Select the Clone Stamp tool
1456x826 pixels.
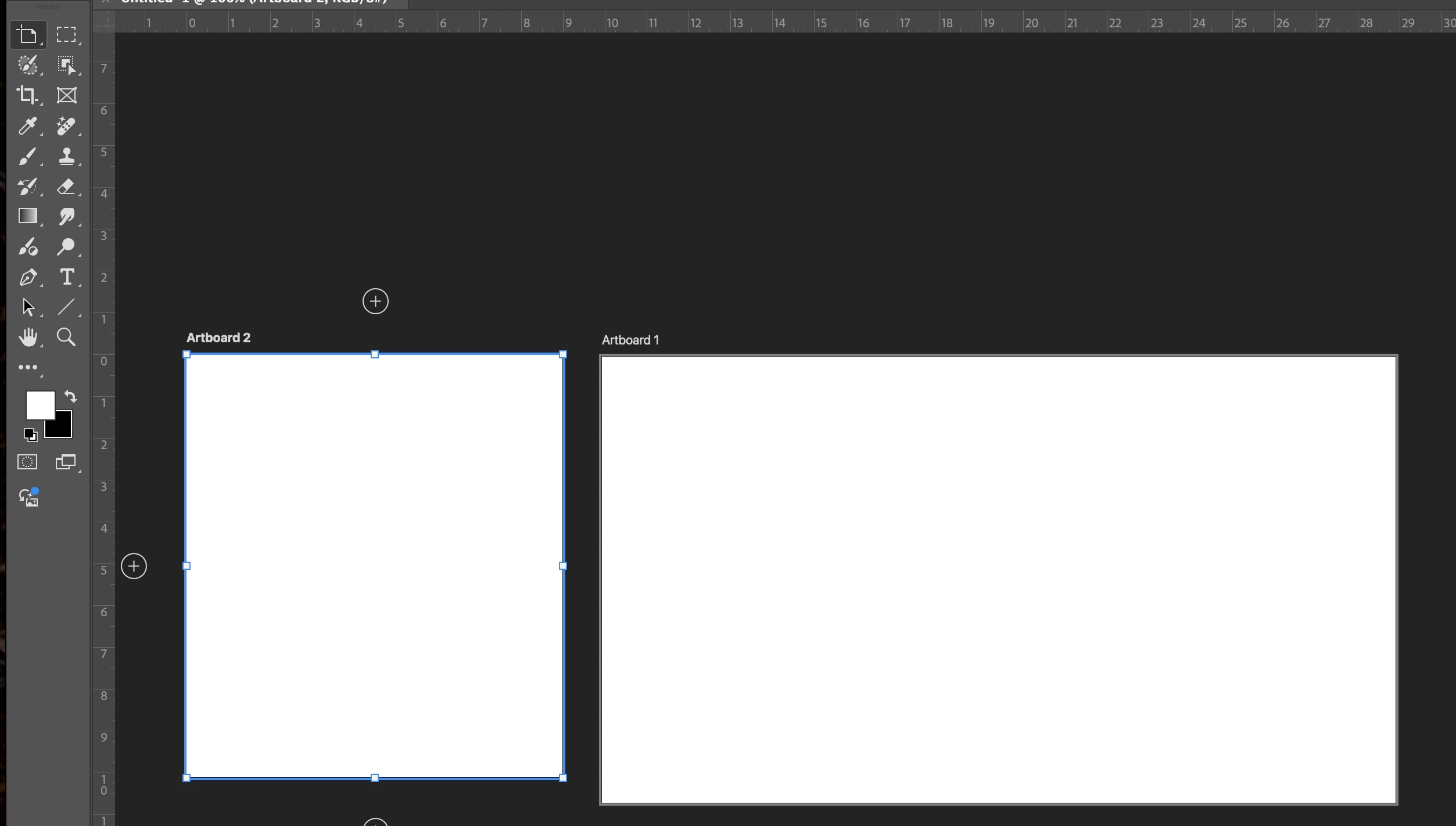coord(66,156)
